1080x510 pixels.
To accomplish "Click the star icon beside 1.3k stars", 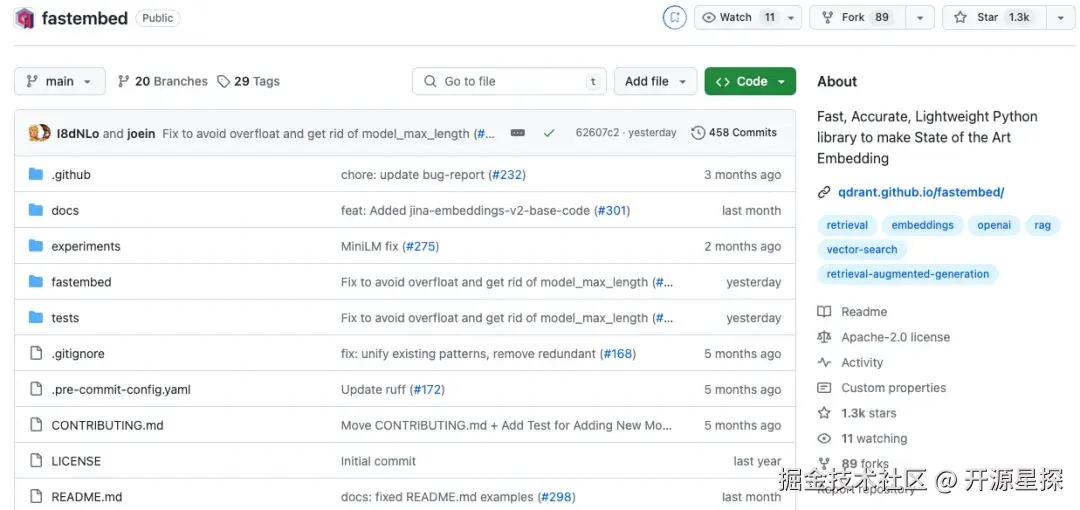I will [x=824, y=413].
